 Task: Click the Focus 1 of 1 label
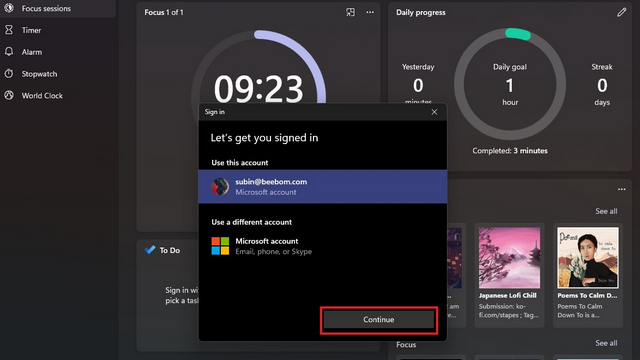click(x=164, y=12)
